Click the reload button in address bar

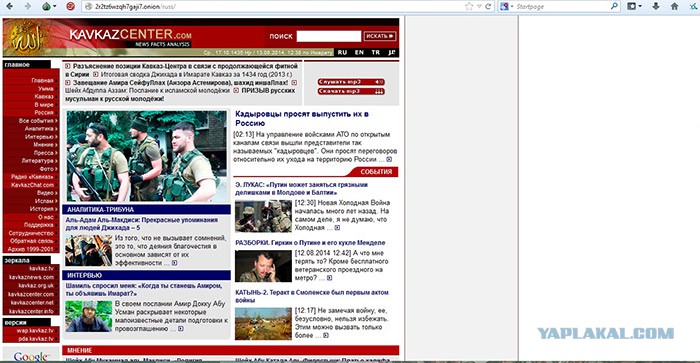point(488,6)
